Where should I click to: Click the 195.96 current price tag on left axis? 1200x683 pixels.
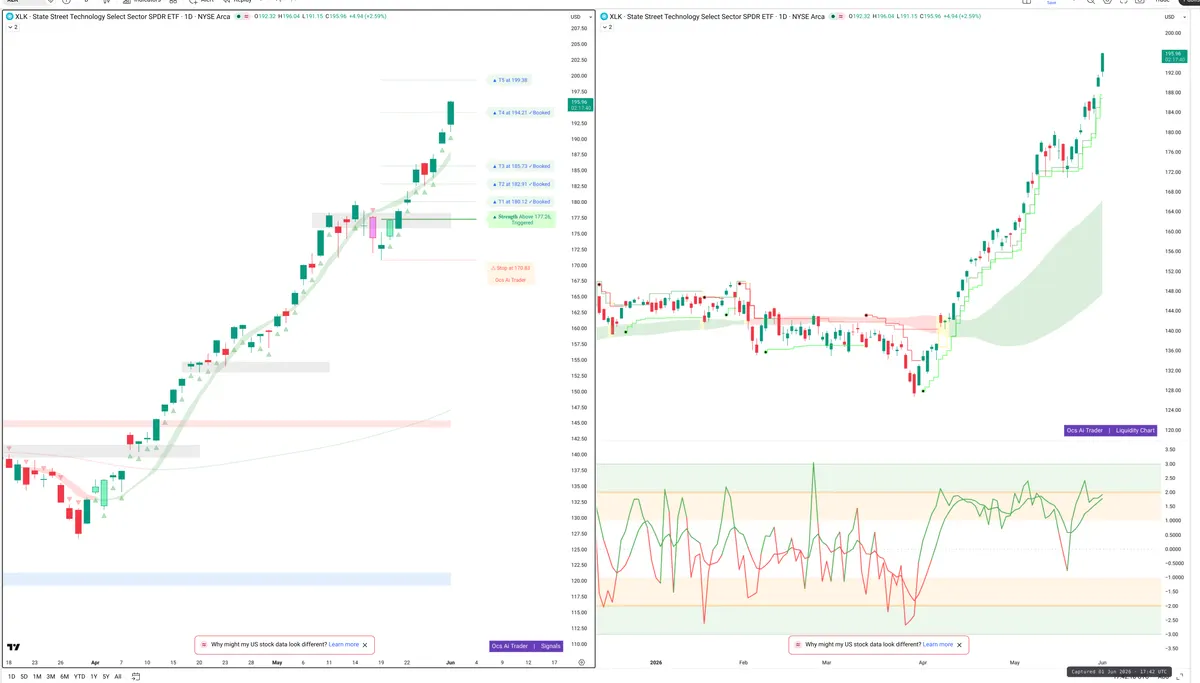tap(580, 105)
